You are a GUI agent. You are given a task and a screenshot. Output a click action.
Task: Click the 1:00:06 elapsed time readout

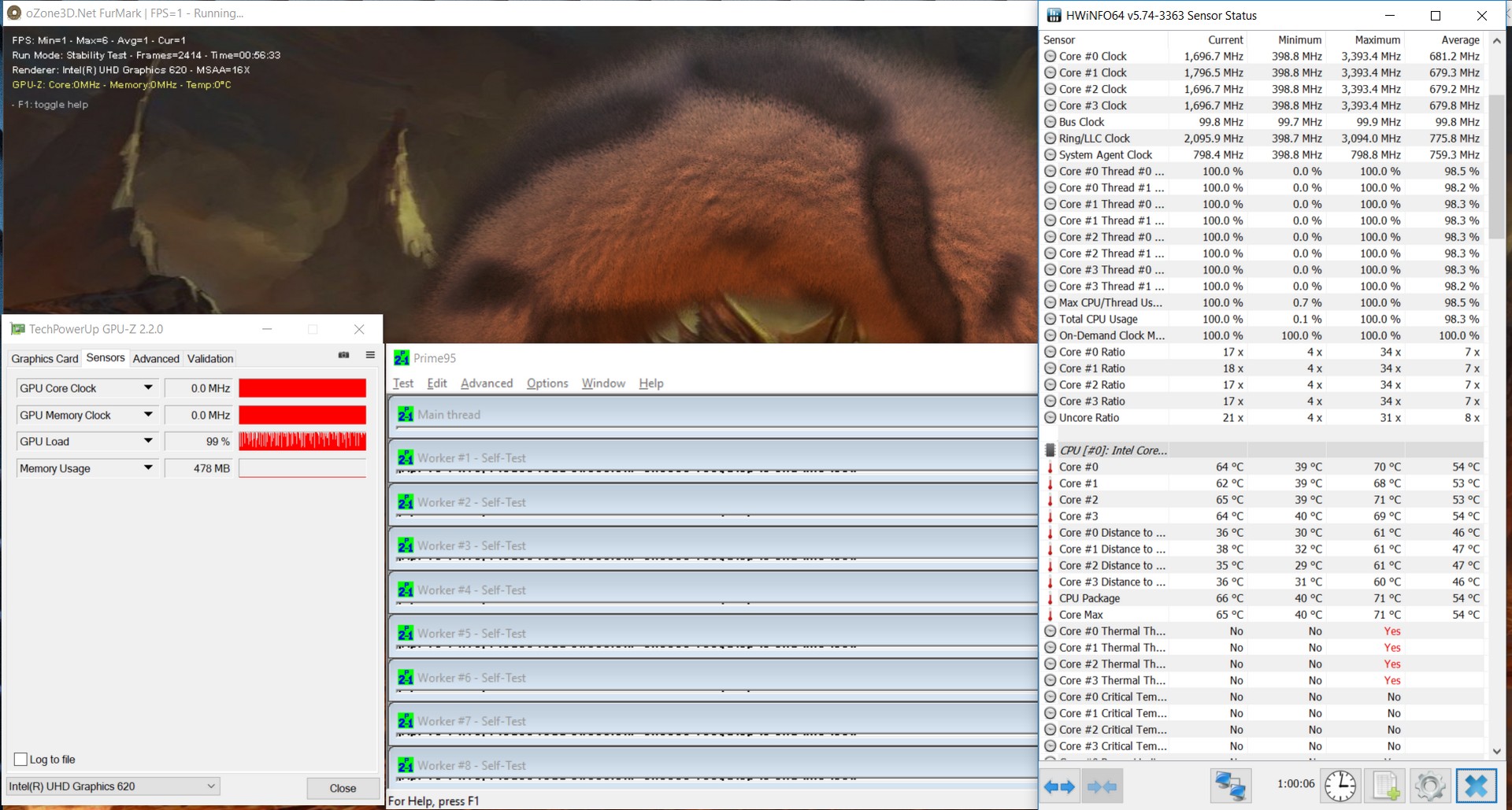(1295, 784)
